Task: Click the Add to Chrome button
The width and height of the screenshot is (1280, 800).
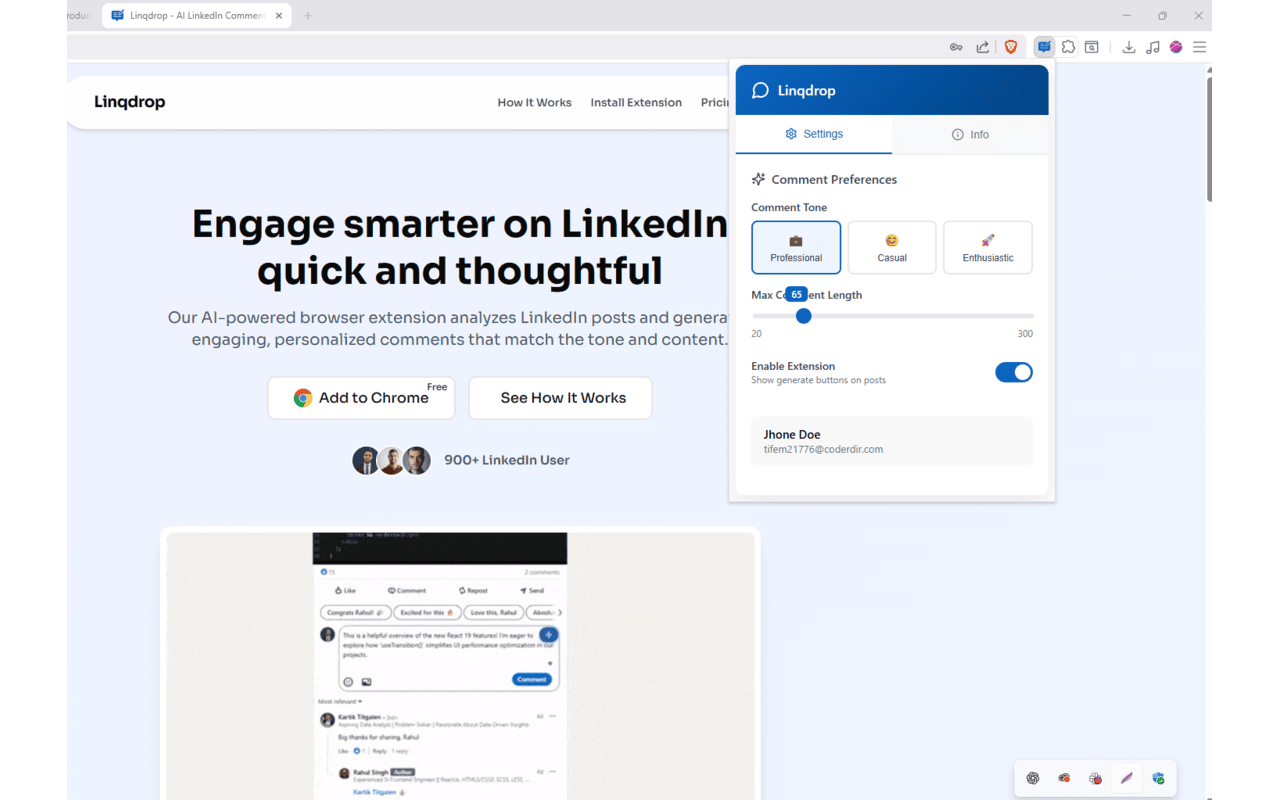Action: point(361,398)
